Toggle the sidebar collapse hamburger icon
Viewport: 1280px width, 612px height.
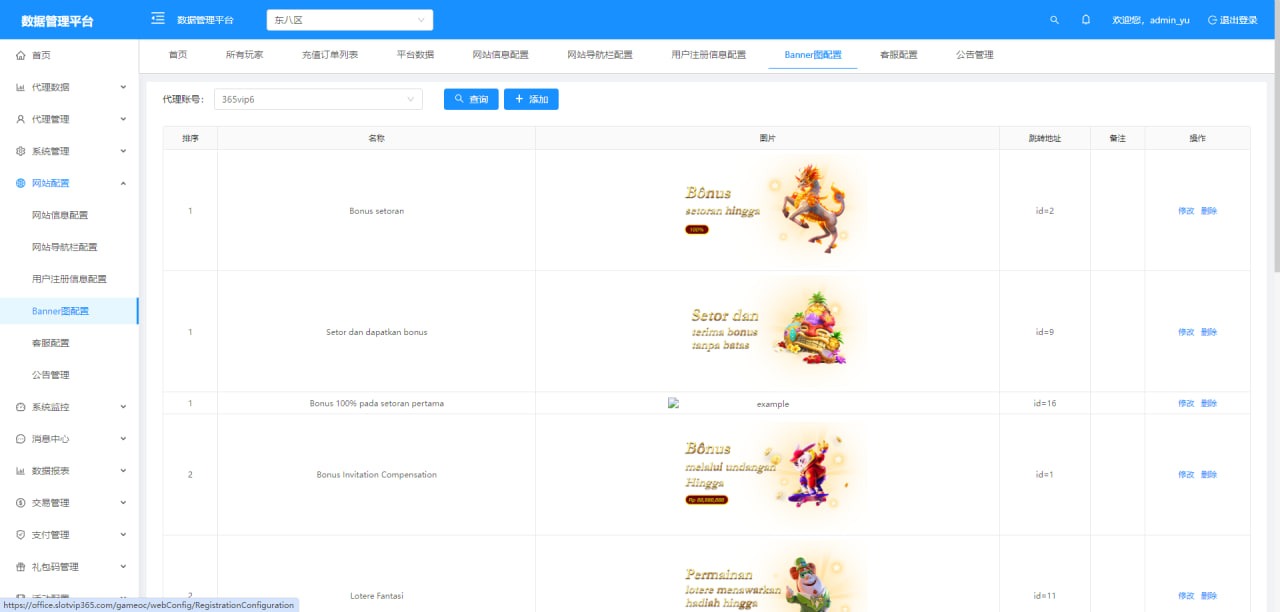[157, 19]
